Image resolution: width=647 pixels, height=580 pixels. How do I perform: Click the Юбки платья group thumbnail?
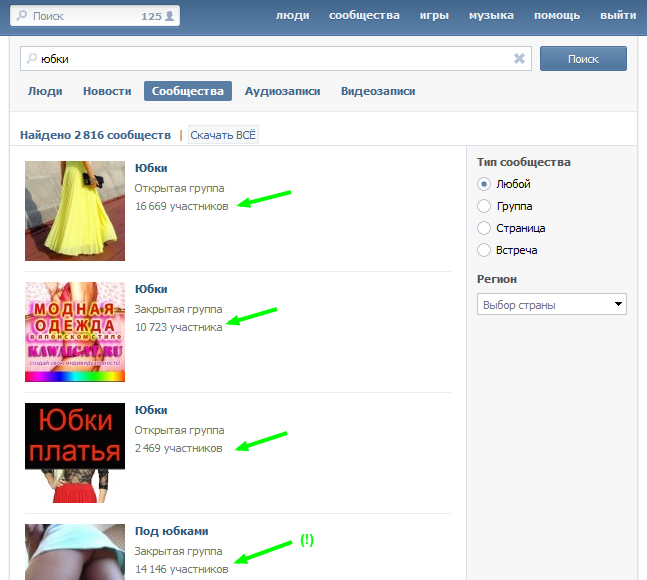(x=75, y=453)
